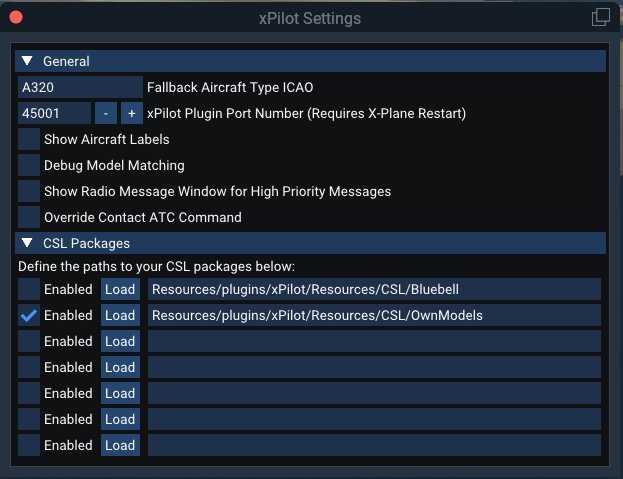Click Load button for Bluebell path
Viewport: 623px width, 479px height.
(x=120, y=289)
